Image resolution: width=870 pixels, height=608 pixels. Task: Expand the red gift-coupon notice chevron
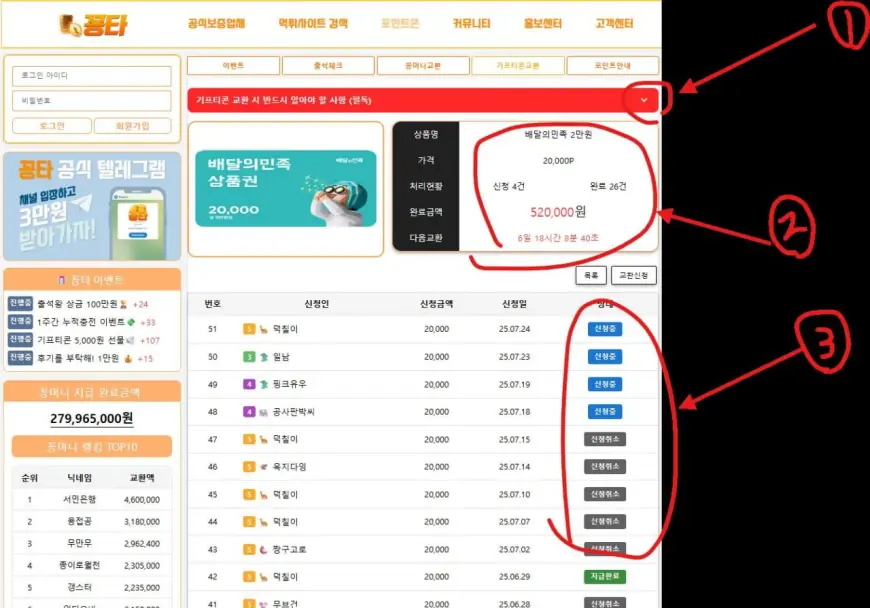coord(644,99)
